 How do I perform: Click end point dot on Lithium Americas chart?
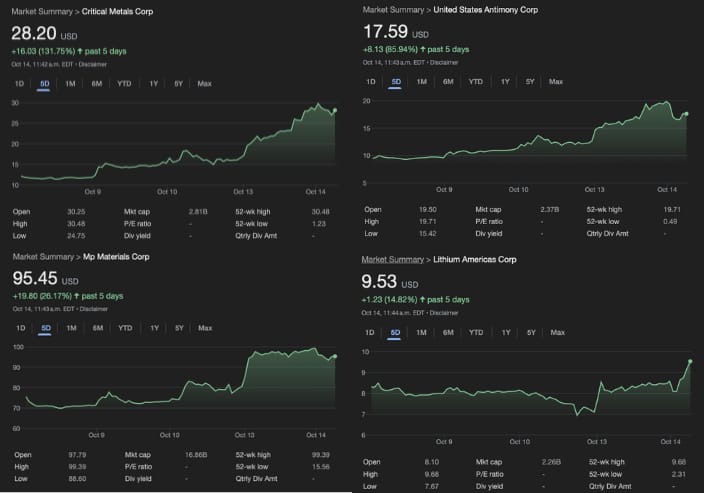[x=690, y=361]
